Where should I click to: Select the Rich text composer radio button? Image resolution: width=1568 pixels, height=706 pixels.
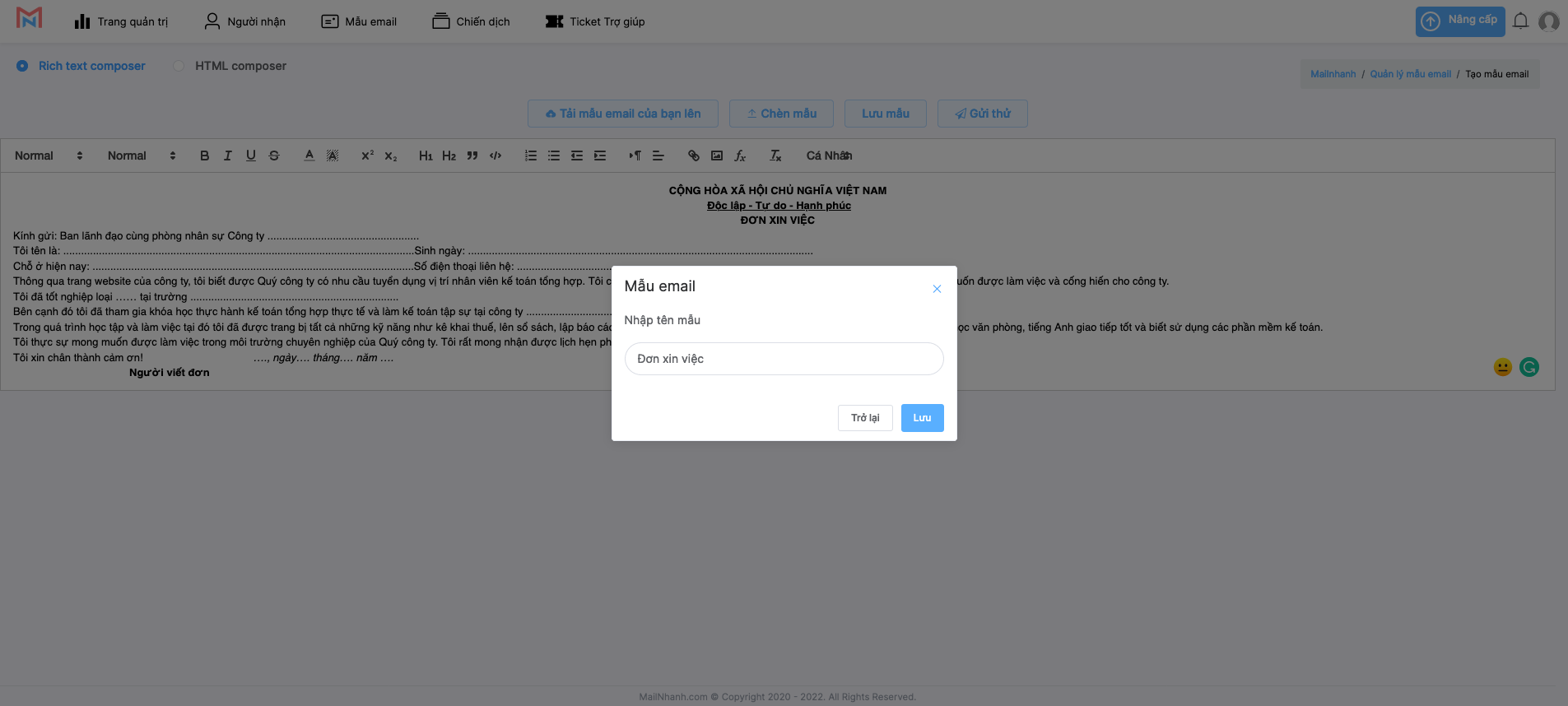click(x=22, y=66)
